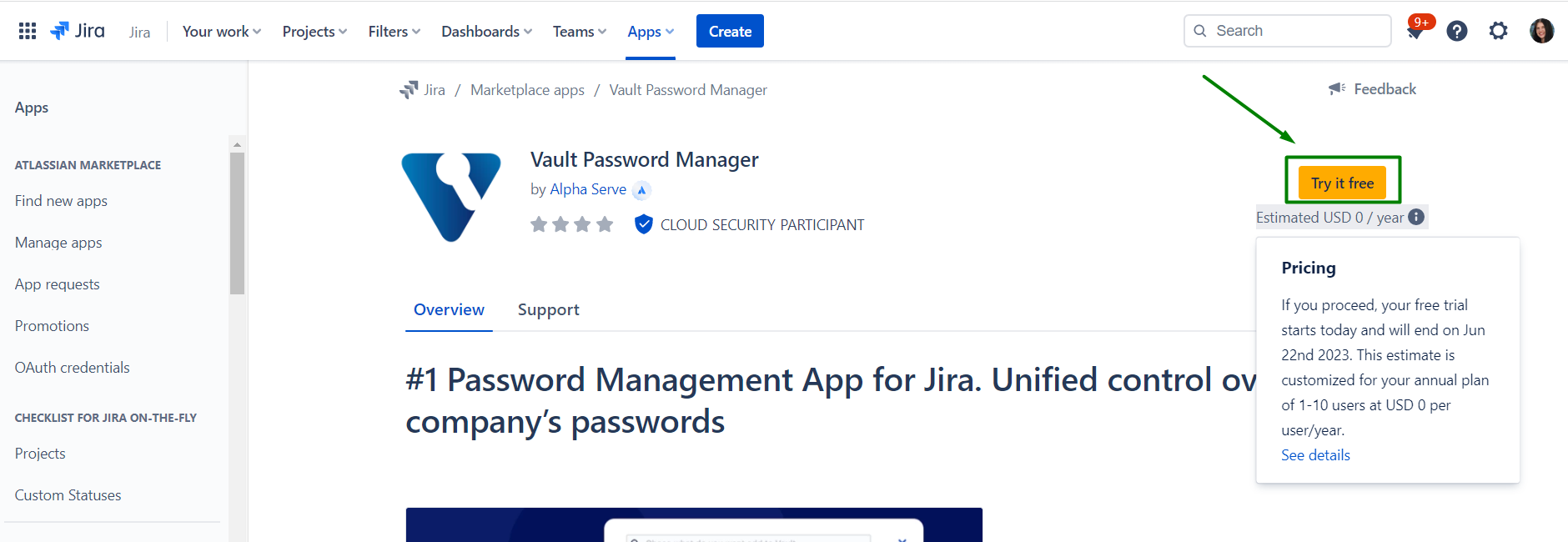The height and width of the screenshot is (542, 1568).
Task: Open App requests in sidebar
Action: pos(57,284)
